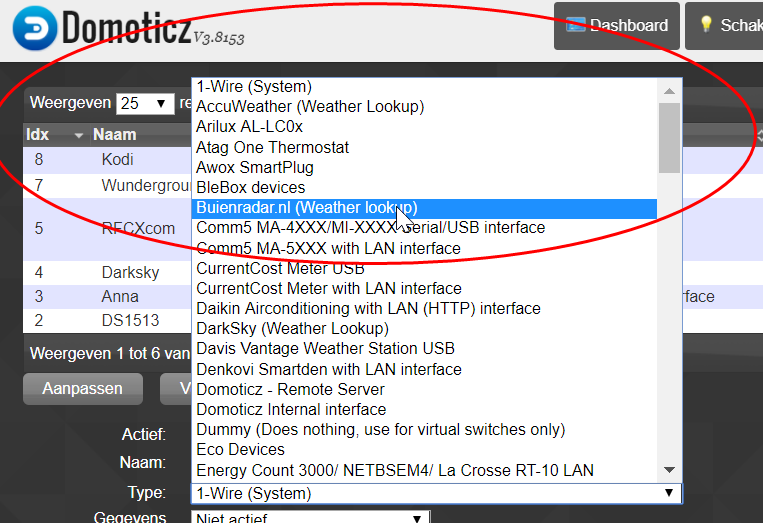Select the Kodi hardware row
This screenshot has height=523, width=763.
click(108, 160)
